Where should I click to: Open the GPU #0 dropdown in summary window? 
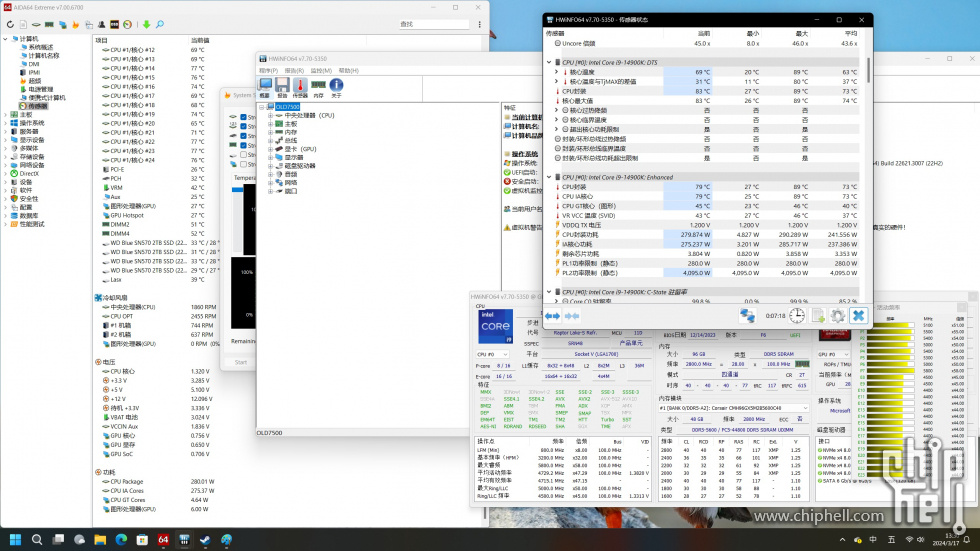pyautogui.click(x=834, y=354)
